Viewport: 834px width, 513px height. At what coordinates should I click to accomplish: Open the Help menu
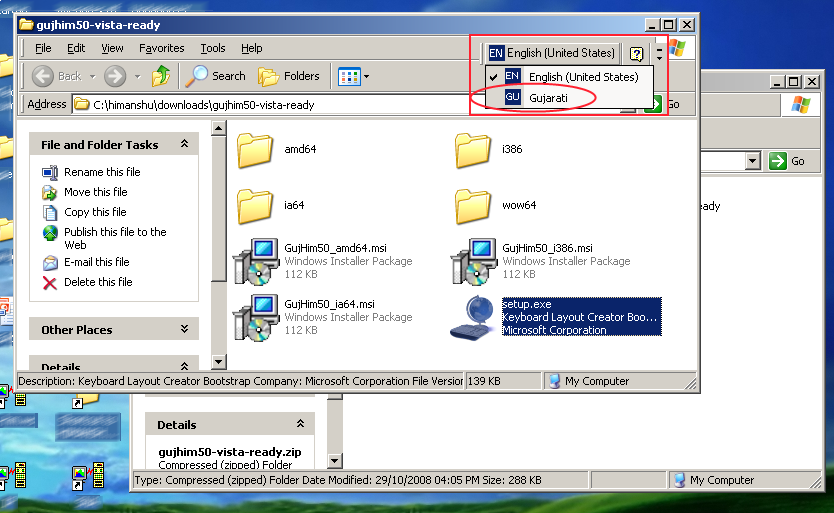[252, 48]
